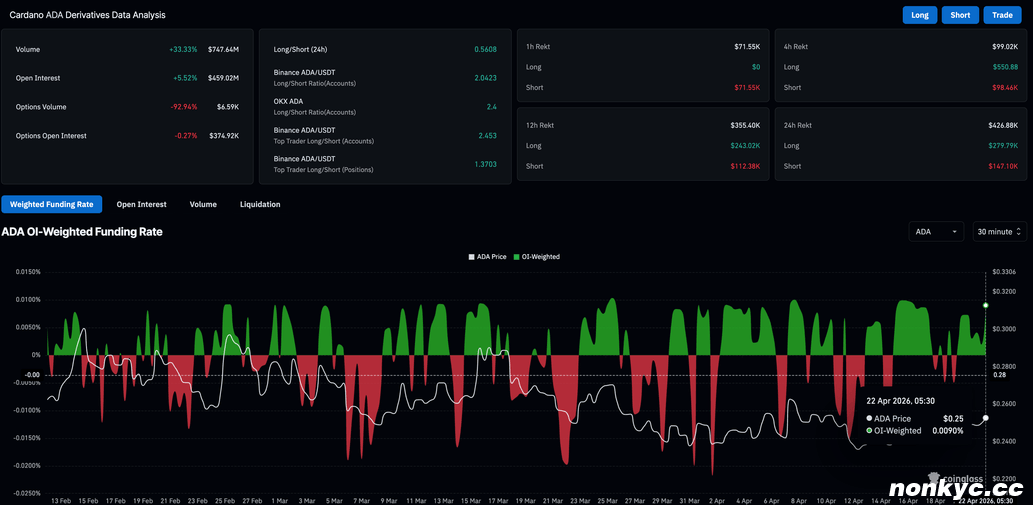Click the nonkyc.cc watermark text
Image resolution: width=1033 pixels, height=505 pixels.
960,490
